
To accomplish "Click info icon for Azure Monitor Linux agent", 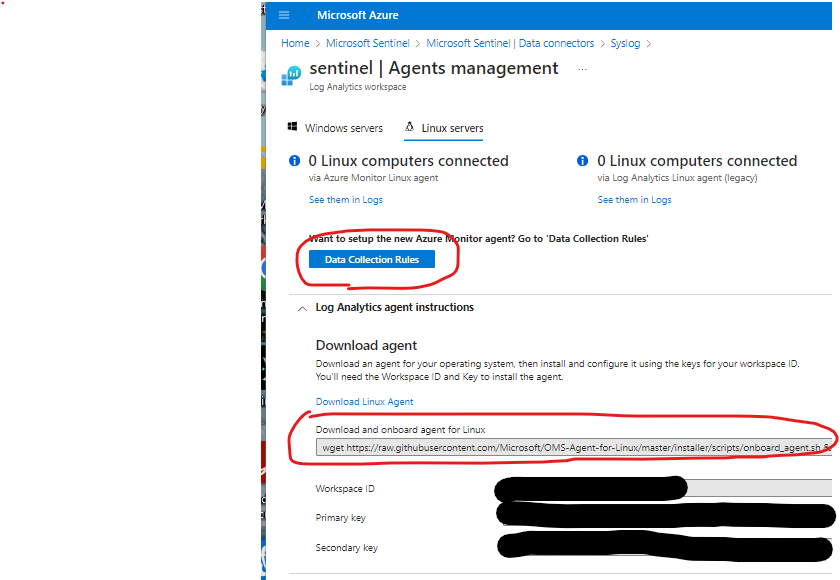I will coord(294,160).
